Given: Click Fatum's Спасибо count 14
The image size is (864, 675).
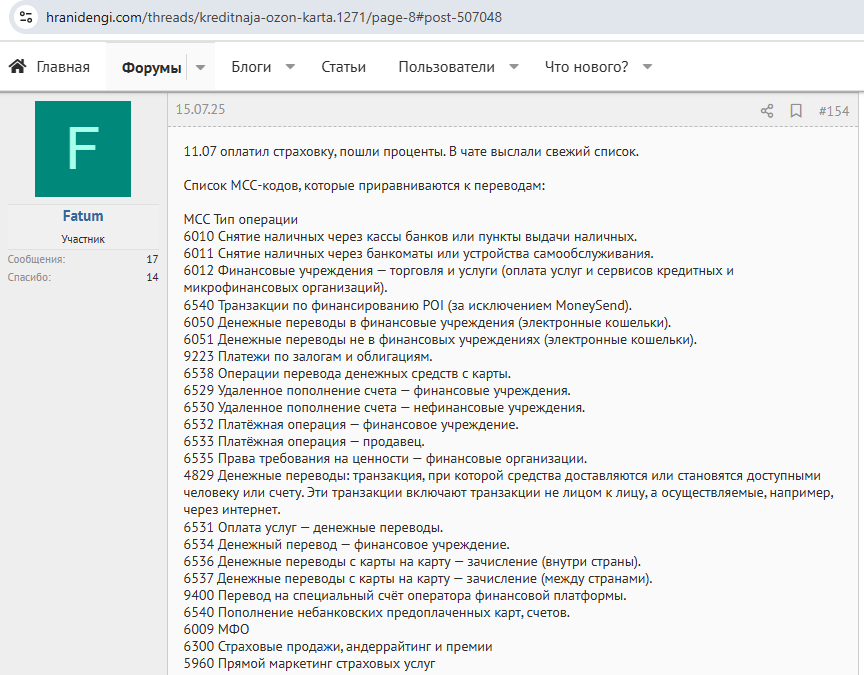Looking at the screenshot, I should click(152, 277).
